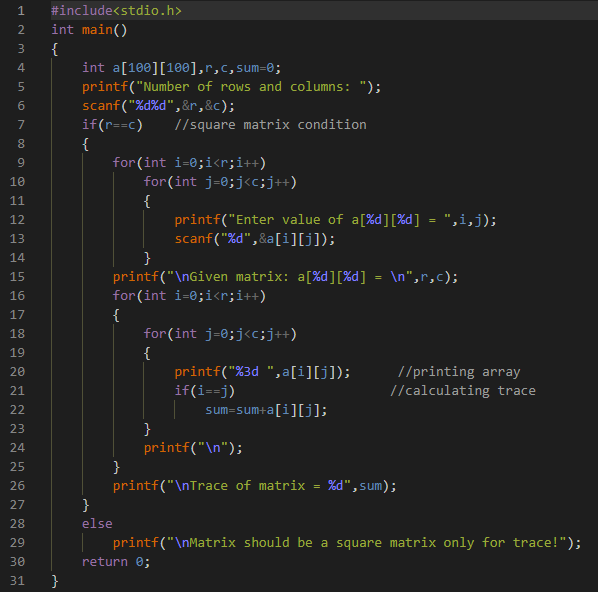Click the Enter value of a[%d][%d] string
The width and height of the screenshot is (598, 592).
pos(339,220)
